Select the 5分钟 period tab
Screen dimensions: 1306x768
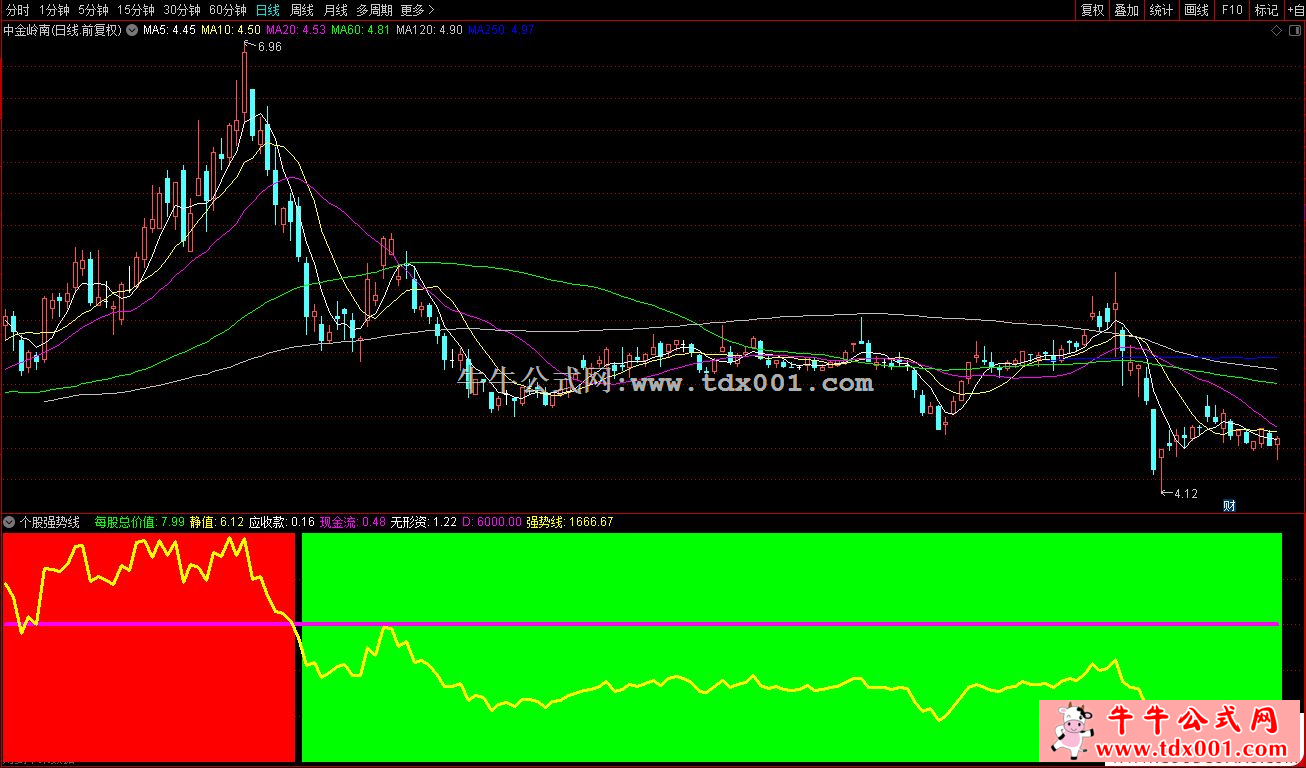[93, 10]
